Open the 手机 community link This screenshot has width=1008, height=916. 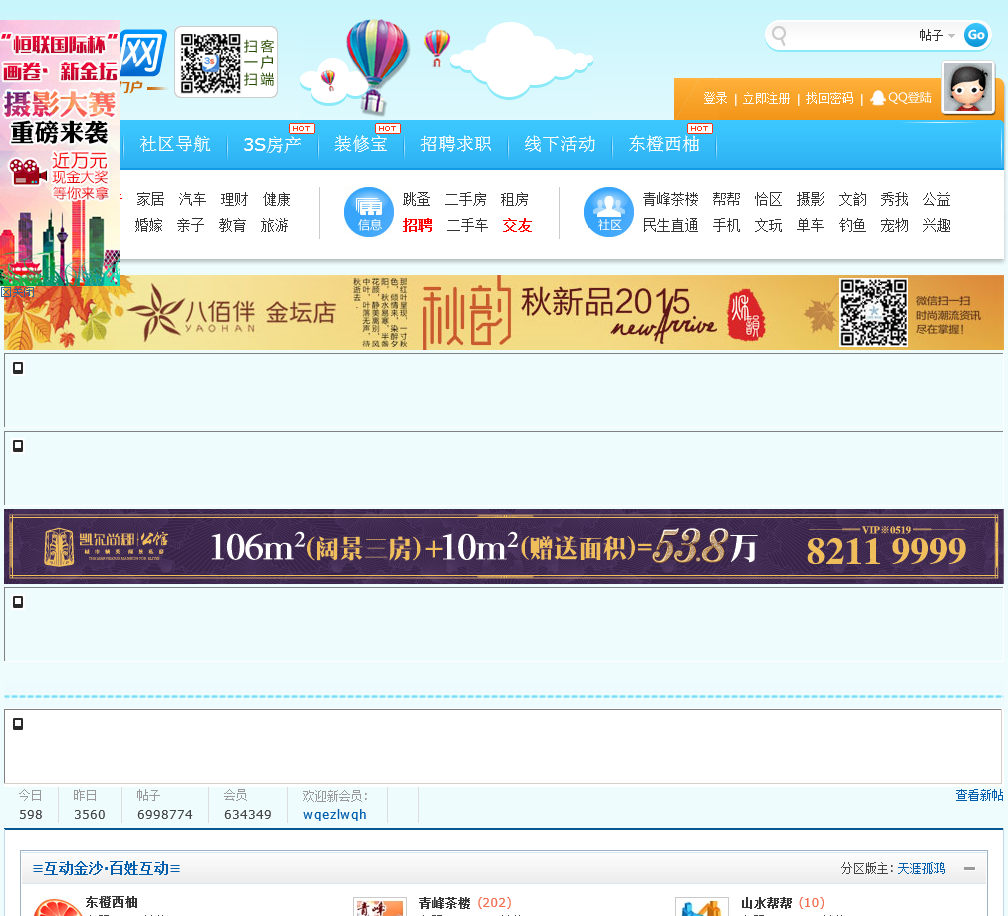(726, 226)
